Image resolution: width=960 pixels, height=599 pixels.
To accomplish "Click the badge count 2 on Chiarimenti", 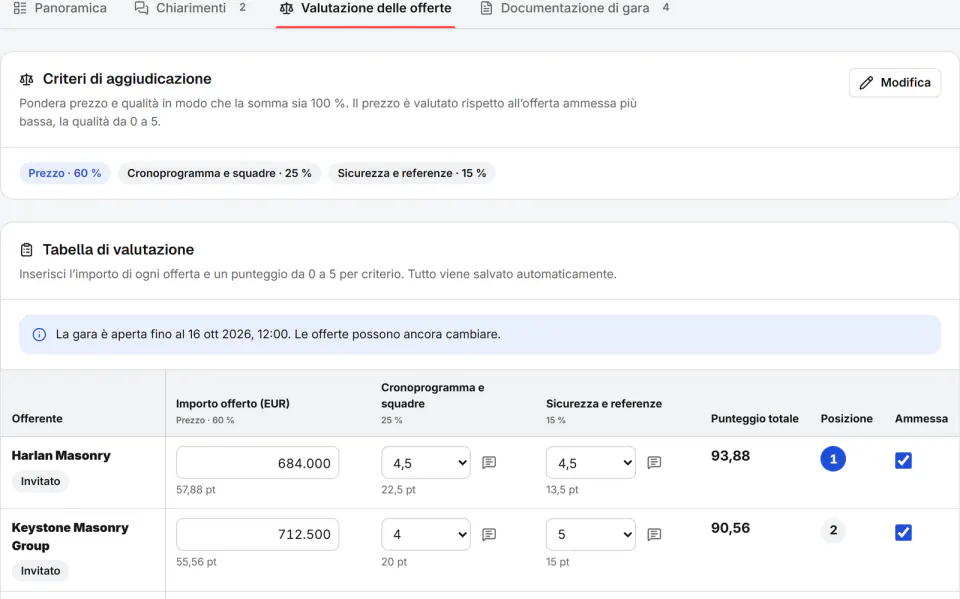I will click(x=242, y=8).
